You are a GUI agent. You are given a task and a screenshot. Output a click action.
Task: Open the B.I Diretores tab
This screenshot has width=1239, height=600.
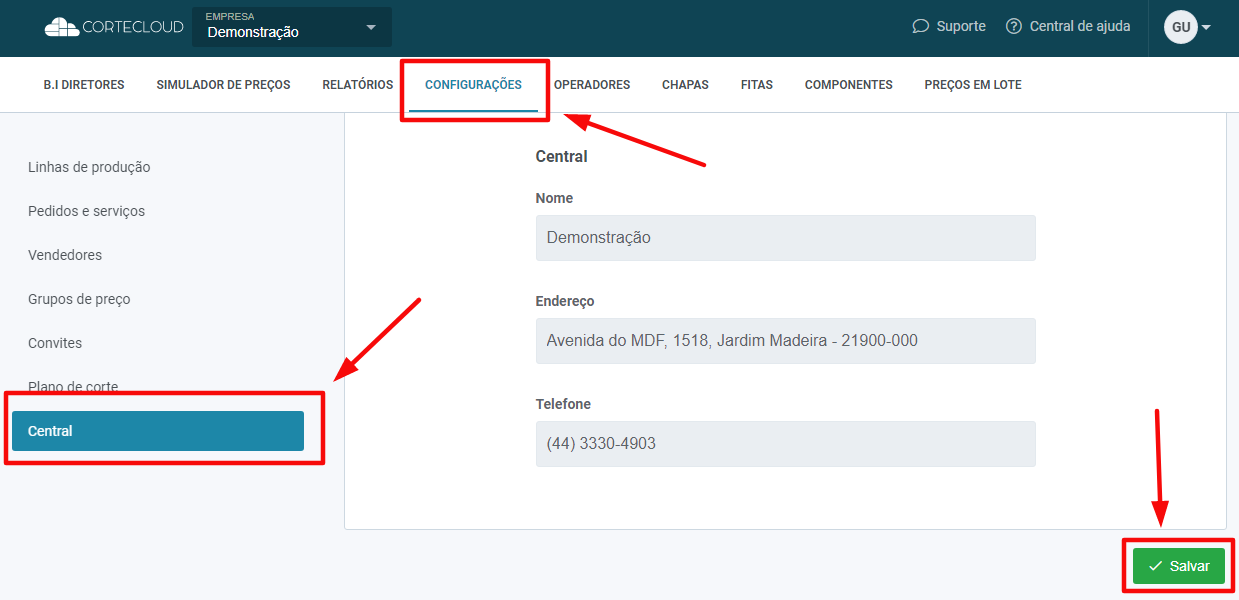click(84, 85)
